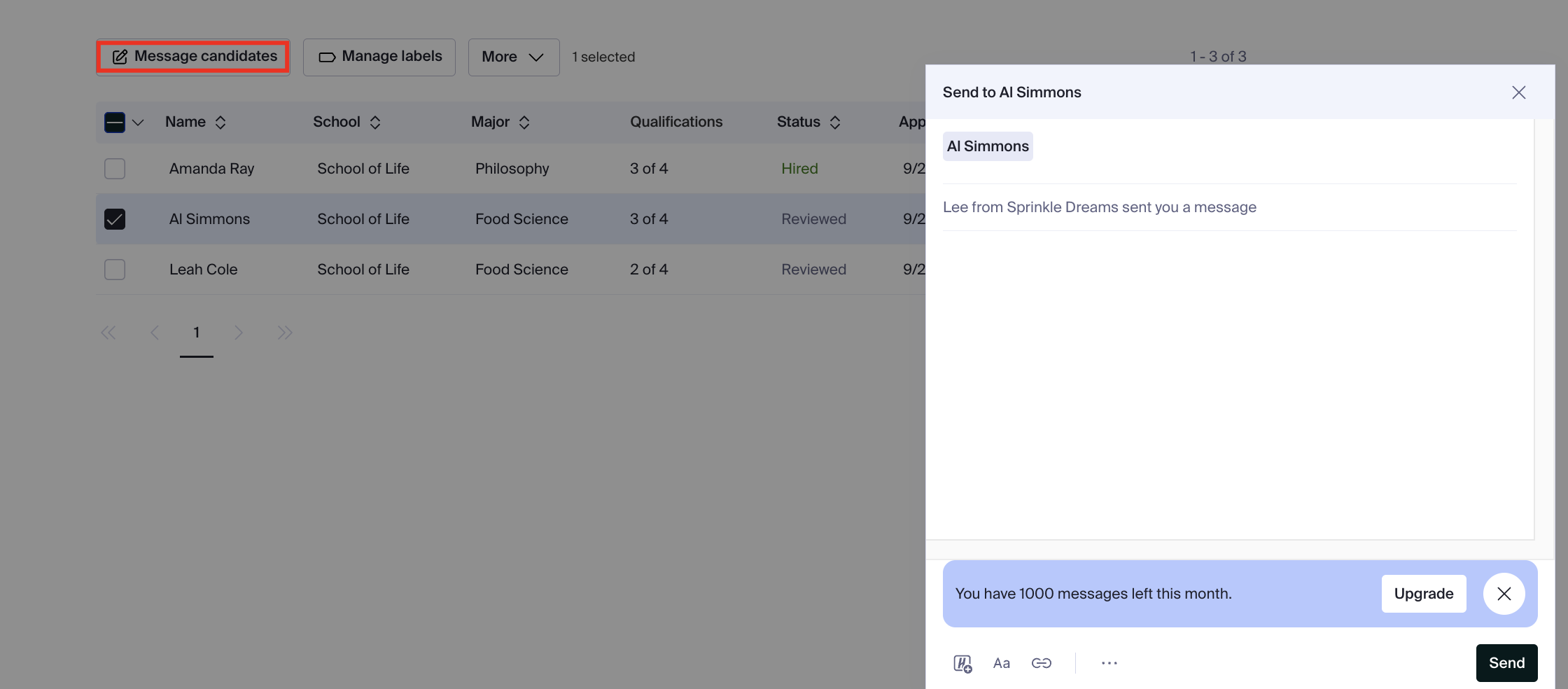Click the Message candidates pencil icon
This screenshot has height=689, width=1568.
(118, 56)
